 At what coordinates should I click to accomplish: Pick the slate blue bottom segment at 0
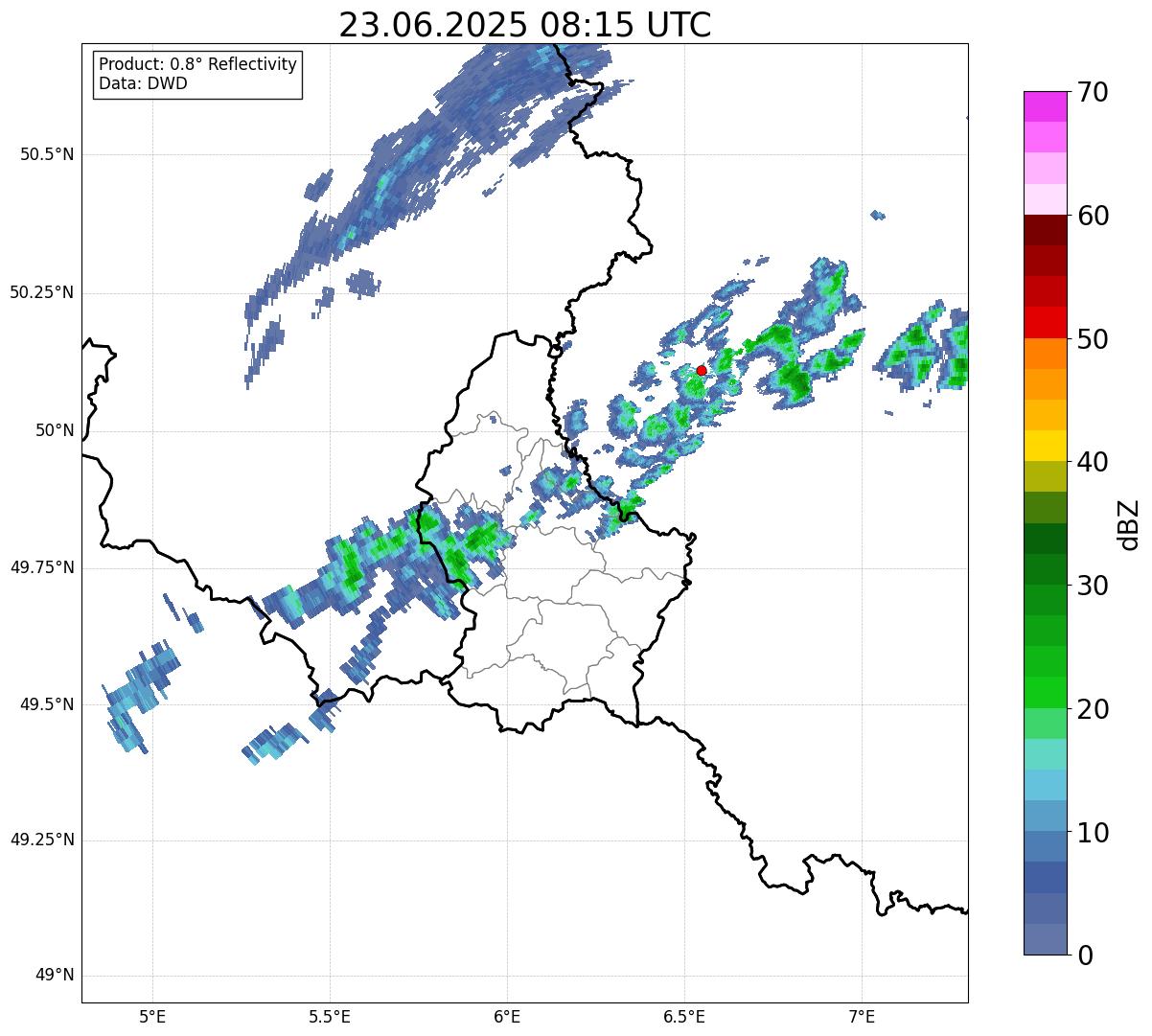tap(1045, 939)
